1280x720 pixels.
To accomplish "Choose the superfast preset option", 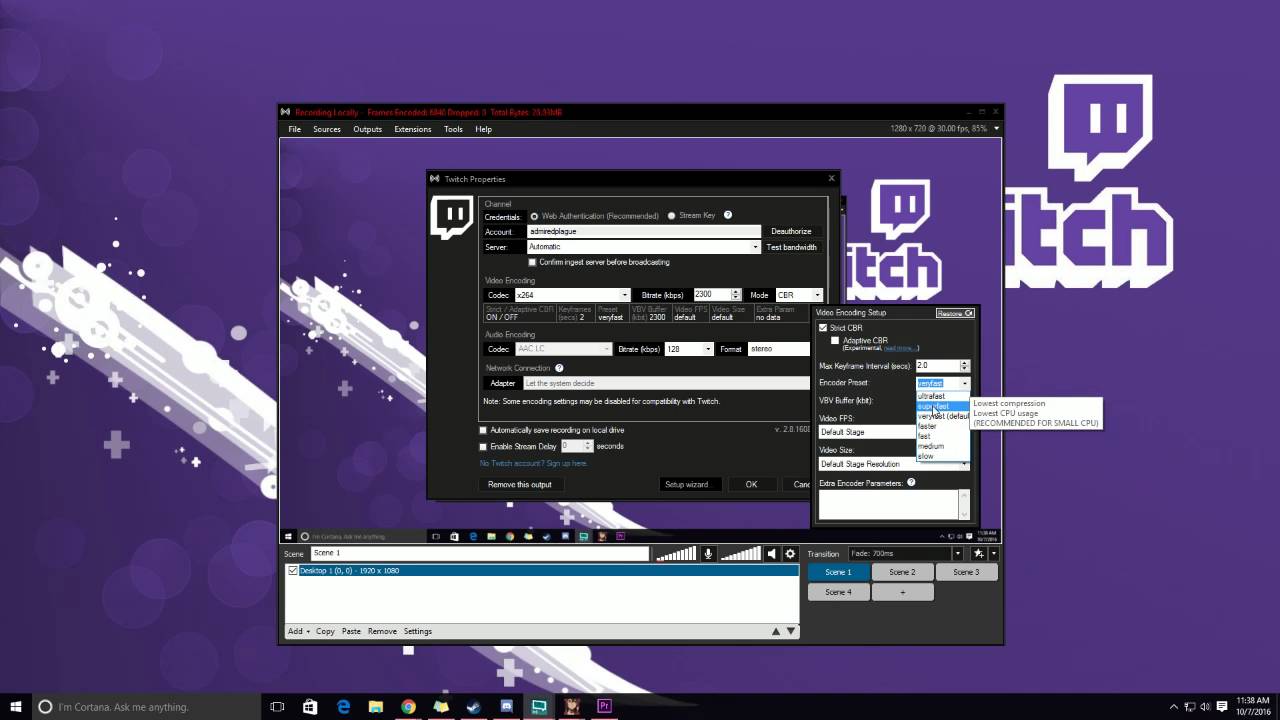I will point(943,407).
